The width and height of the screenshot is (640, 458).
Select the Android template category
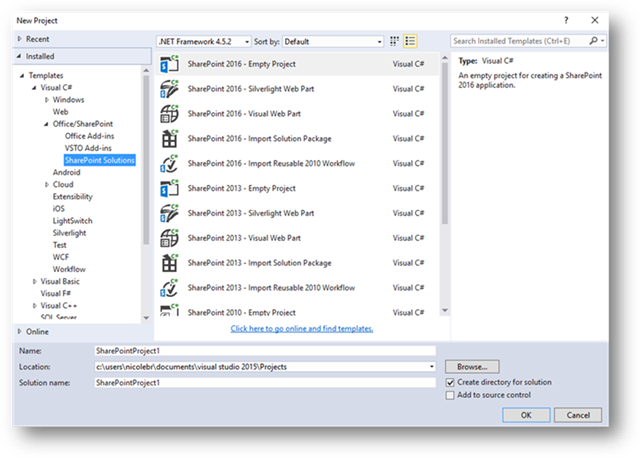click(x=67, y=172)
